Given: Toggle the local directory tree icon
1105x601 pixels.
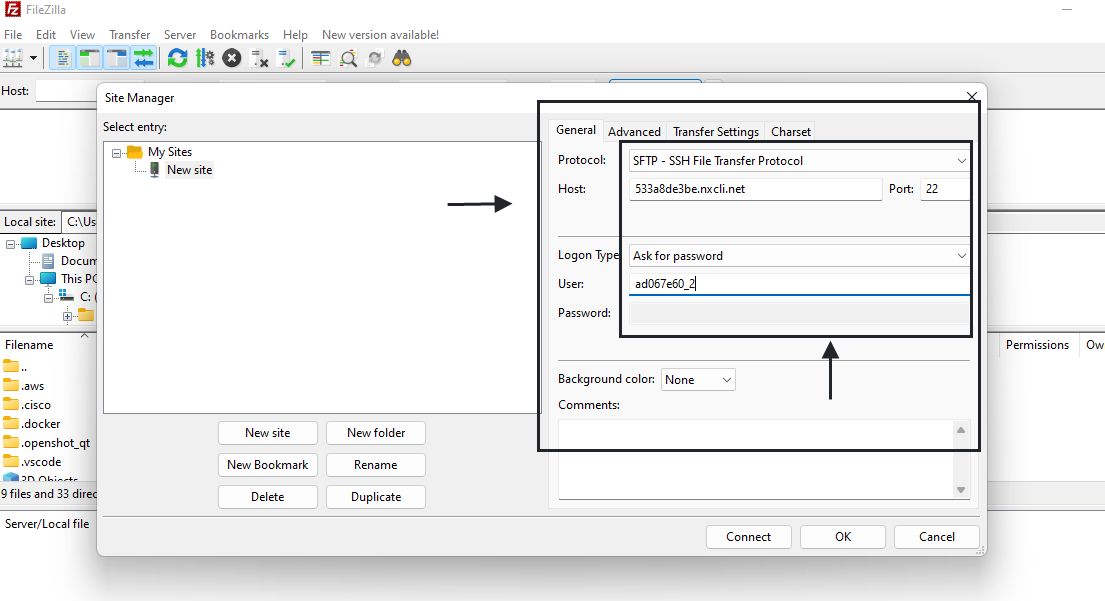Looking at the screenshot, I should pyautogui.click(x=89, y=58).
